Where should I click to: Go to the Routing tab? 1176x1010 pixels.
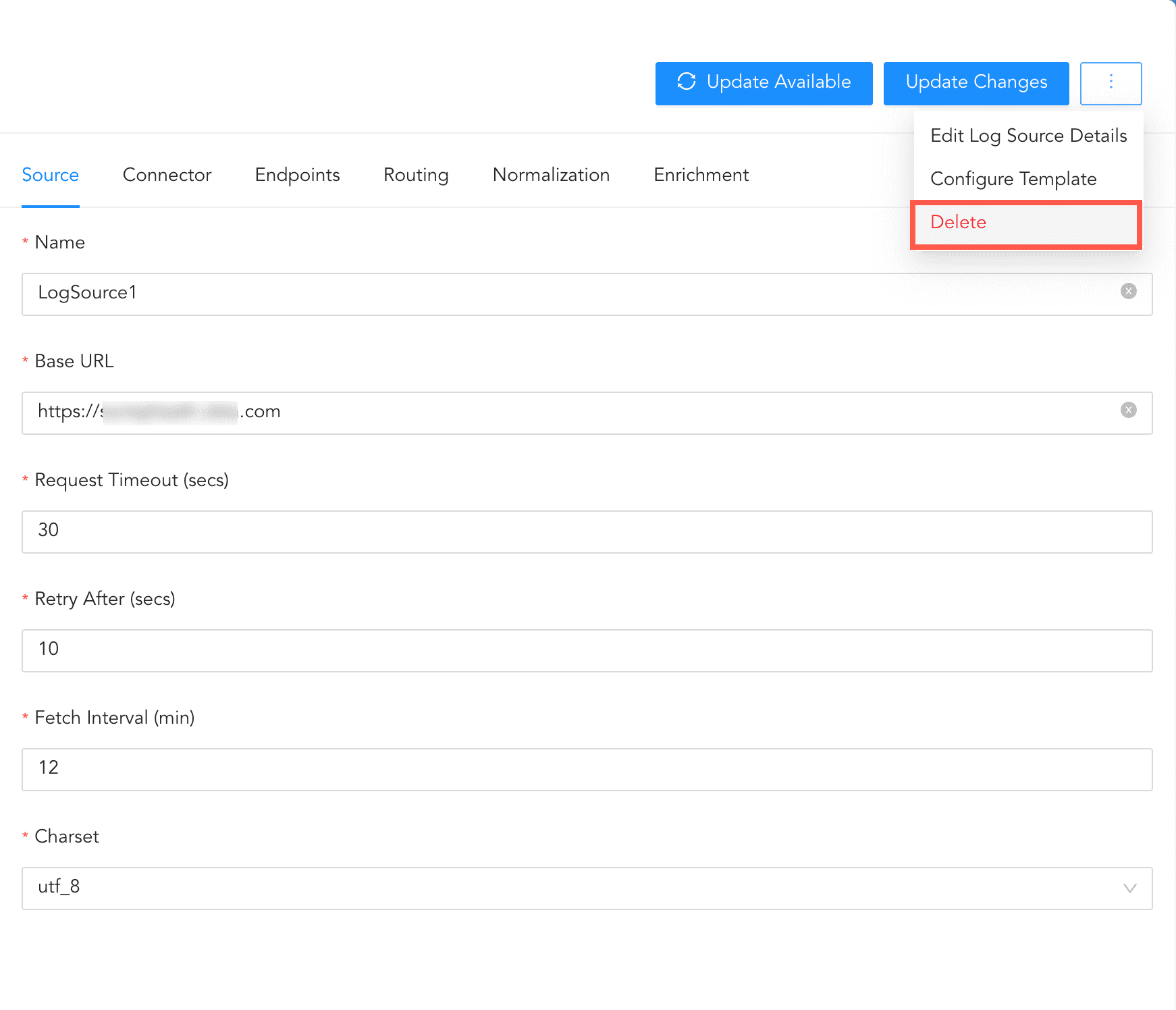pyautogui.click(x=416, y=175)
